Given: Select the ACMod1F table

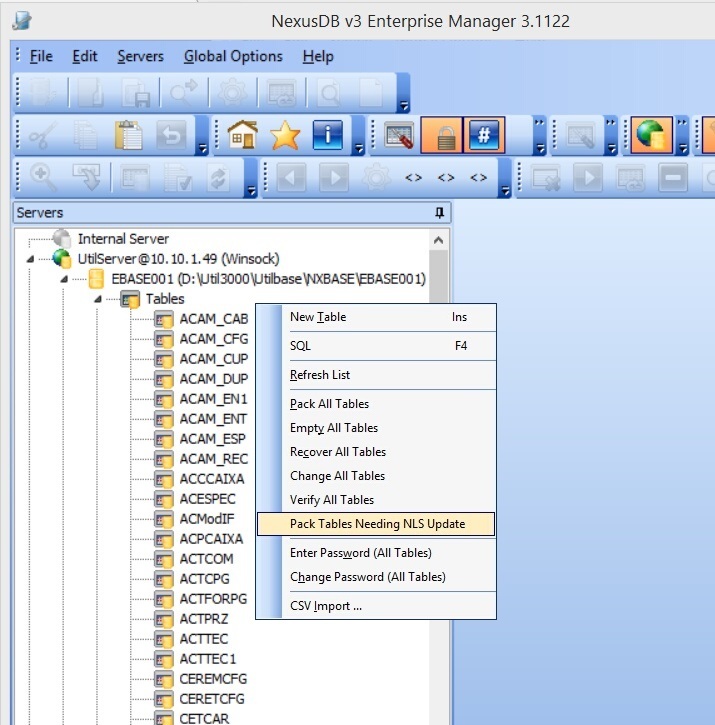Looking at the screenshot, I should coord(207,519).
